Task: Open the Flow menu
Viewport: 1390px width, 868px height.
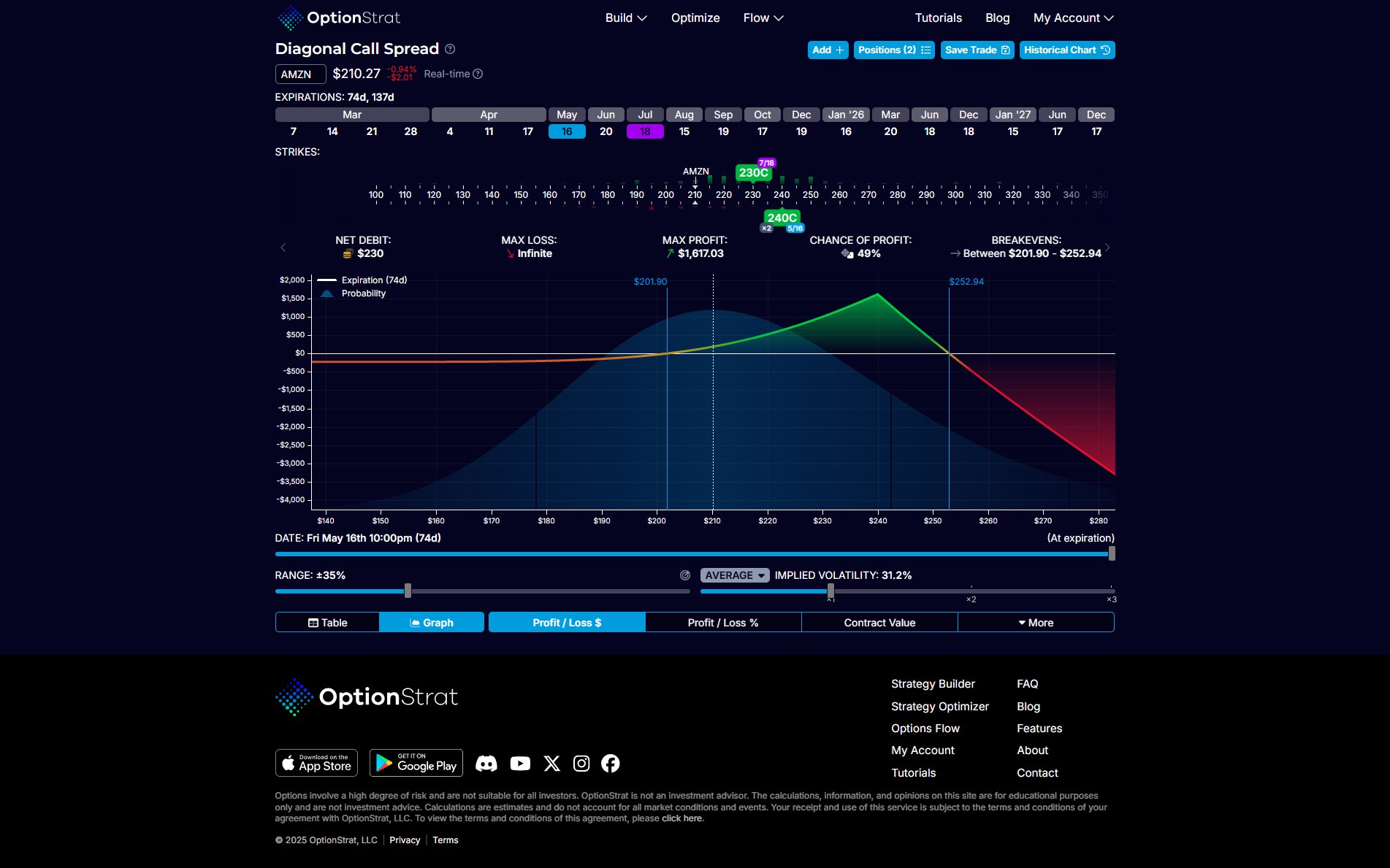Action: [x=763, y=18]
